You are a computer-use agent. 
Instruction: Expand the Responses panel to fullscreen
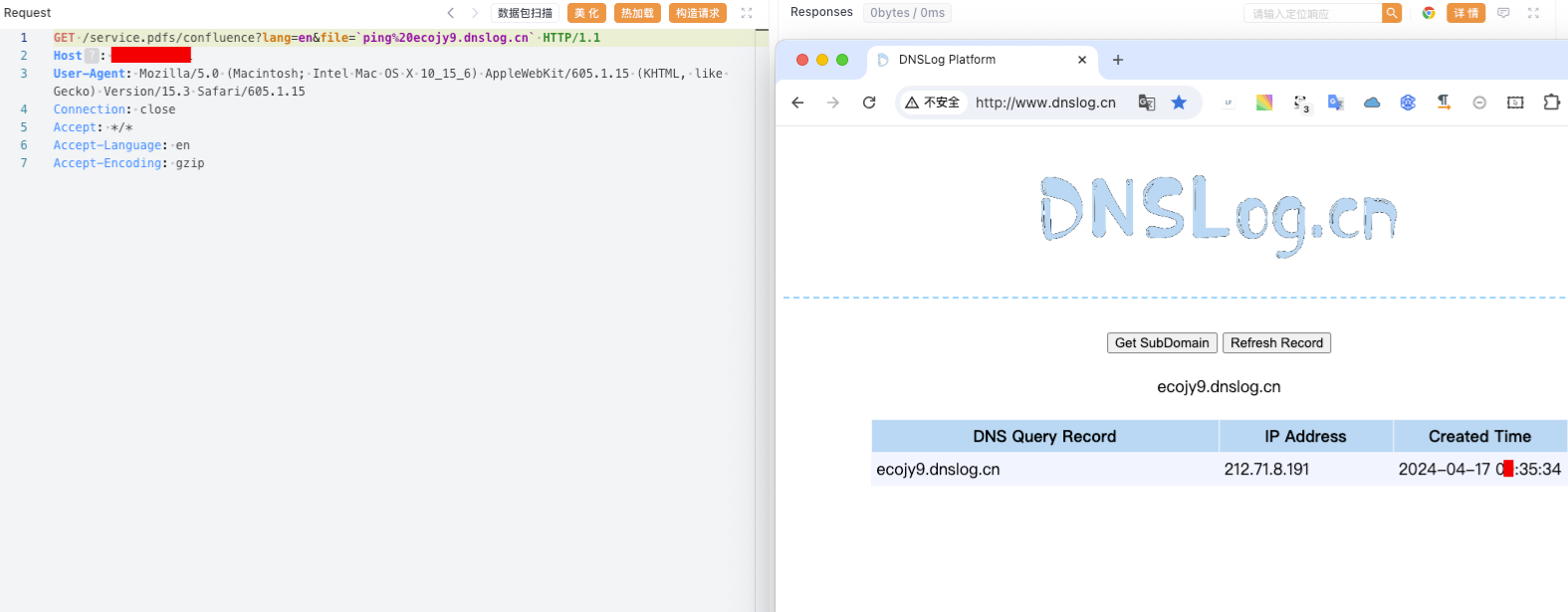click(x=1533, y=13)
